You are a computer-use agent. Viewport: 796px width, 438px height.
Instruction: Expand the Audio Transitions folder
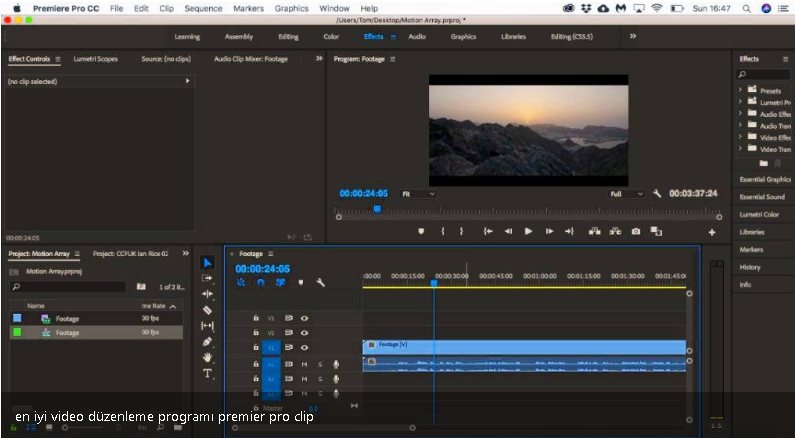pyautogui.click(x=740, y=125)
